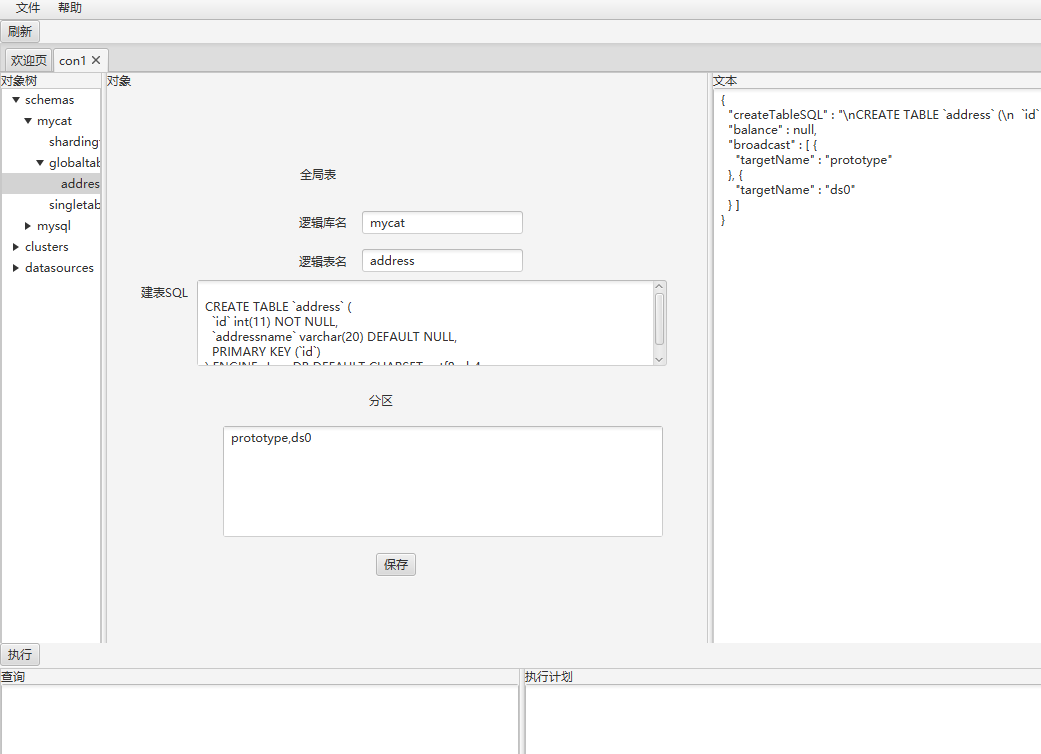Select the singletables tree item

[x=74, y=205]
